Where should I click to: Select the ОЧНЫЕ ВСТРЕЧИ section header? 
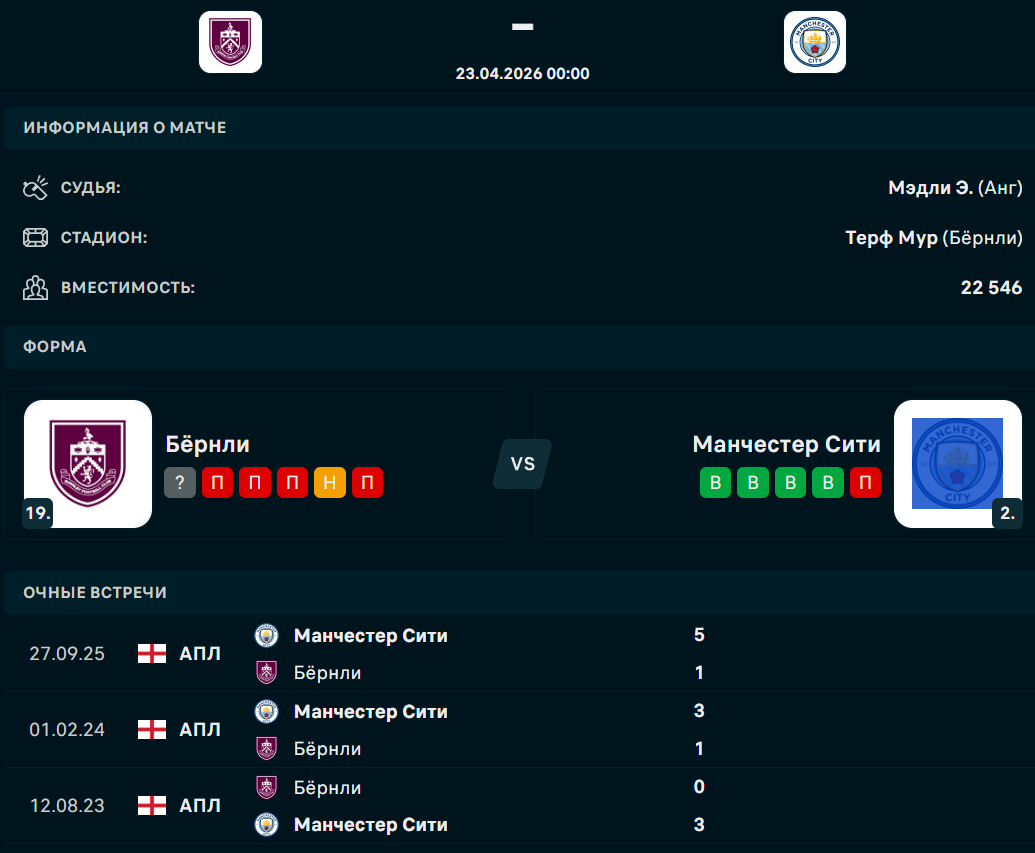(95, 592)
